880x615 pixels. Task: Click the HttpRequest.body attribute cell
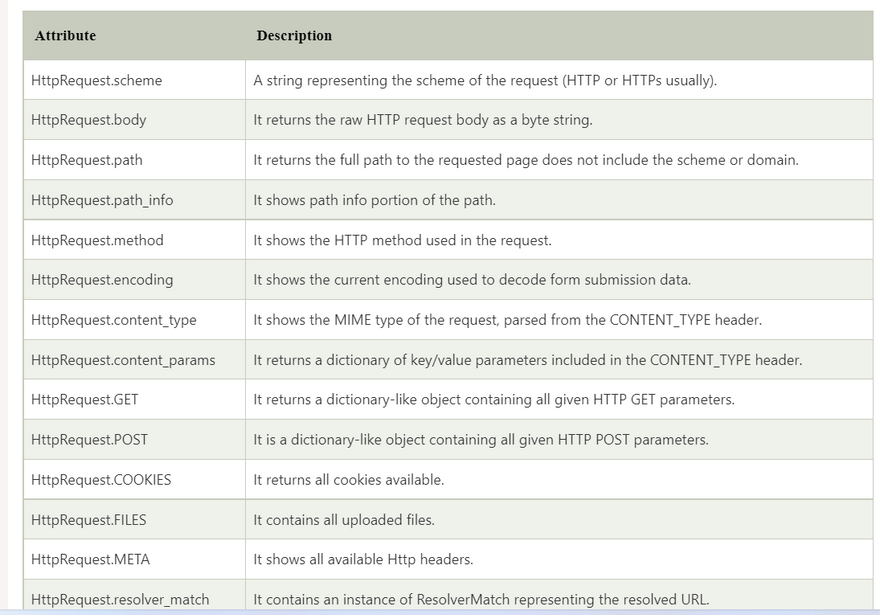pos(89,120)
